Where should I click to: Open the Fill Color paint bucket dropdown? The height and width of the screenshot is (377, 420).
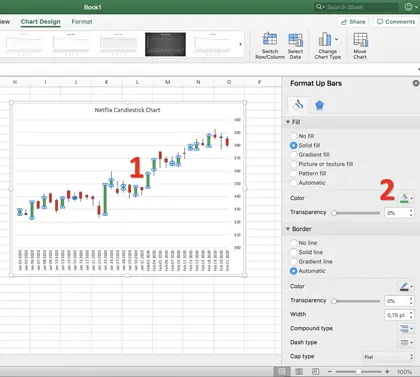click(x=406, y=198)
